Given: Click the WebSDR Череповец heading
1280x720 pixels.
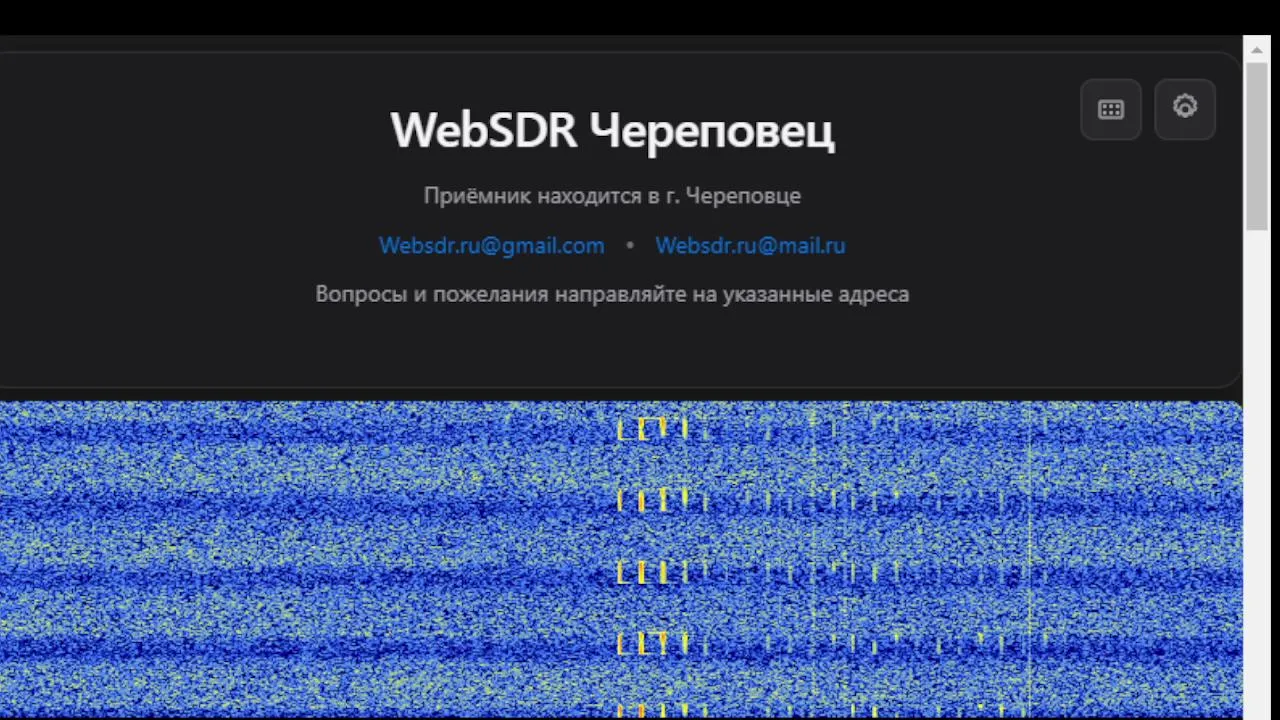Looking at the screenshot, I should point(612,131).
